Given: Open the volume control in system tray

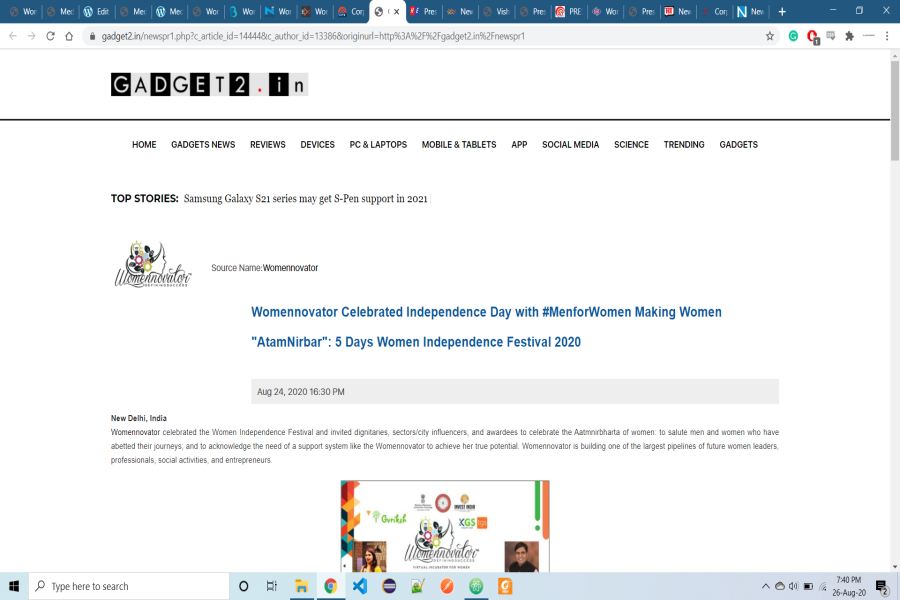Looking at the screenshot, I should point(793,586).
